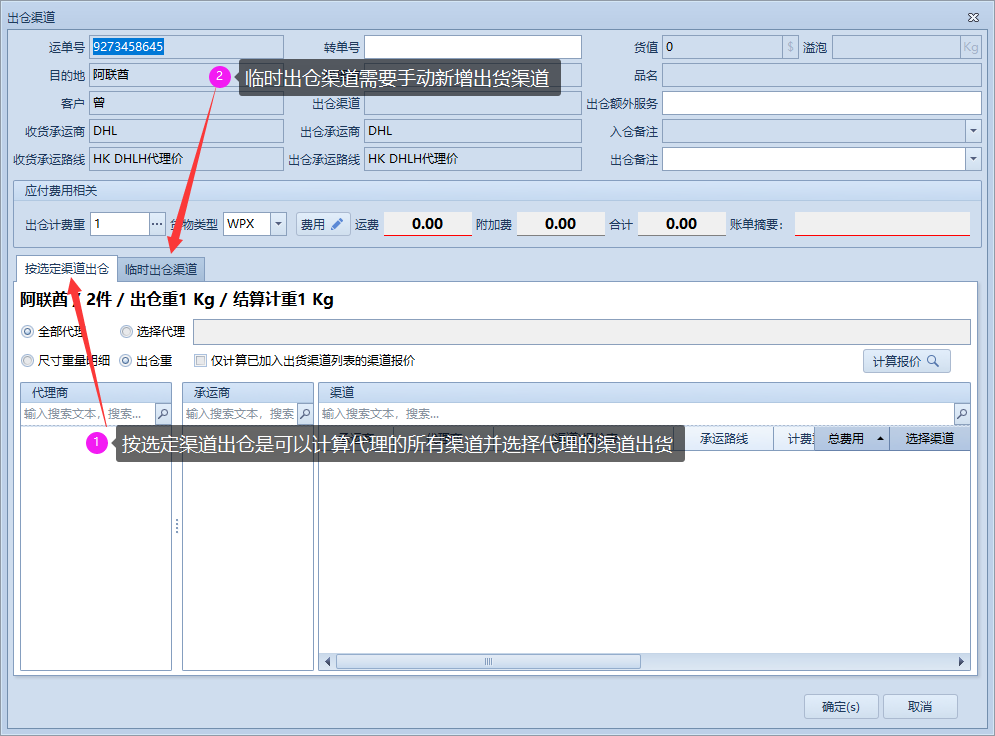Viewport: 995px width, 736px height.
Task: Click the search icon in 代理商 filter
Action: (x=163, y=413)
